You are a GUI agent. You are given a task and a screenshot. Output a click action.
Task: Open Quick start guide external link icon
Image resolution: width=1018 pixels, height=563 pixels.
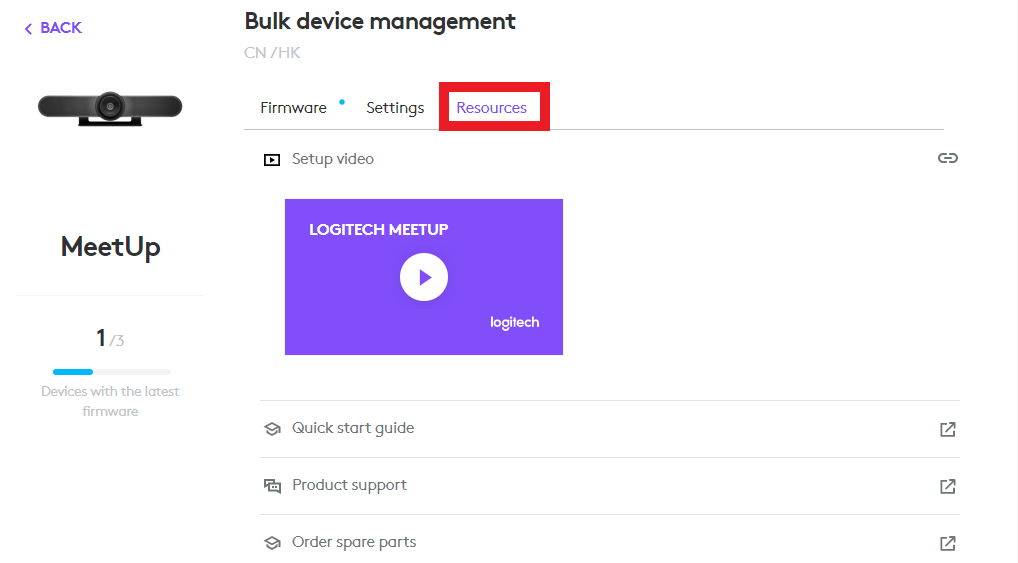[947, 429]
